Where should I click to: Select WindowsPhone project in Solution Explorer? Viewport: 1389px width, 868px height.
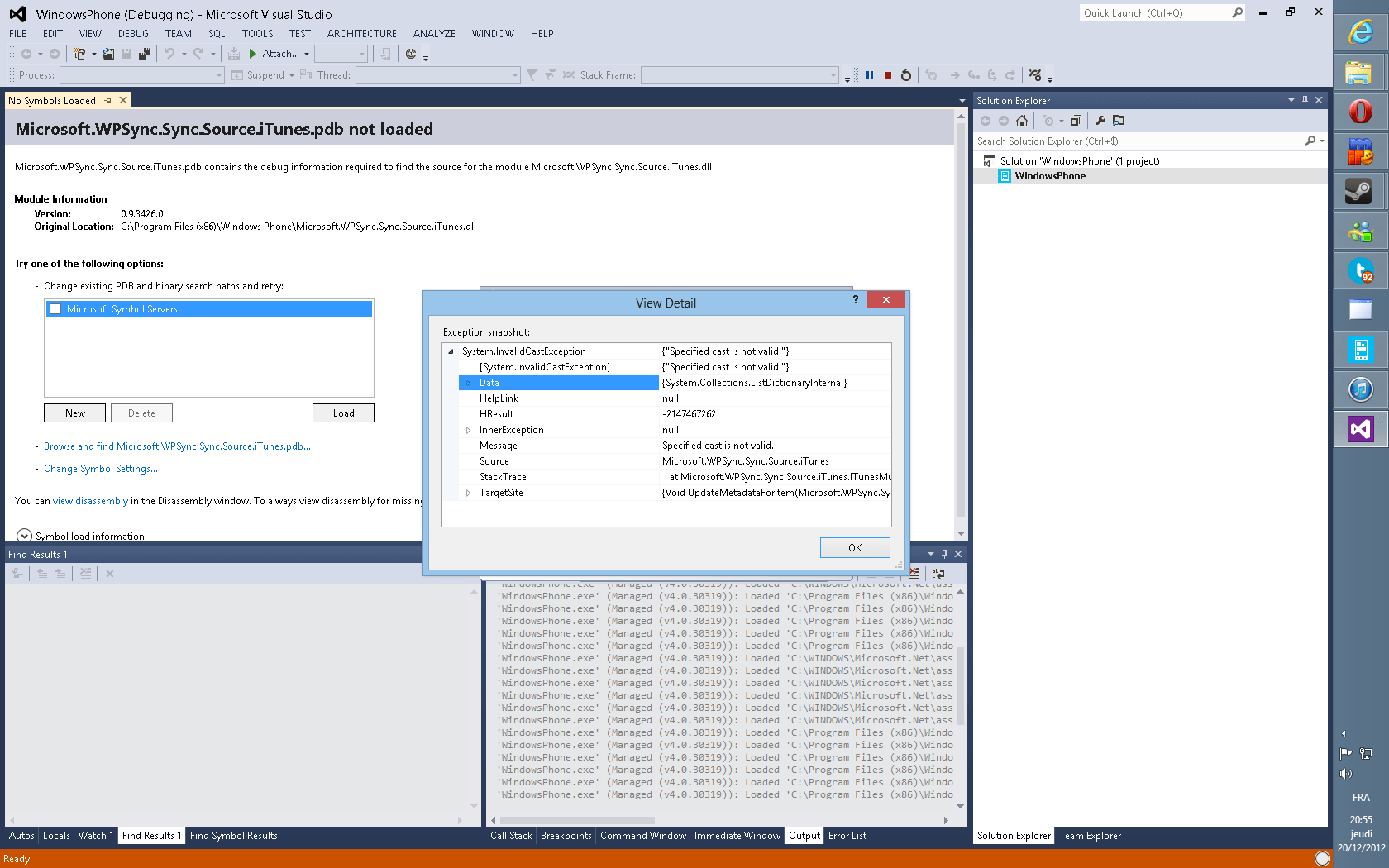(1050, 176)
